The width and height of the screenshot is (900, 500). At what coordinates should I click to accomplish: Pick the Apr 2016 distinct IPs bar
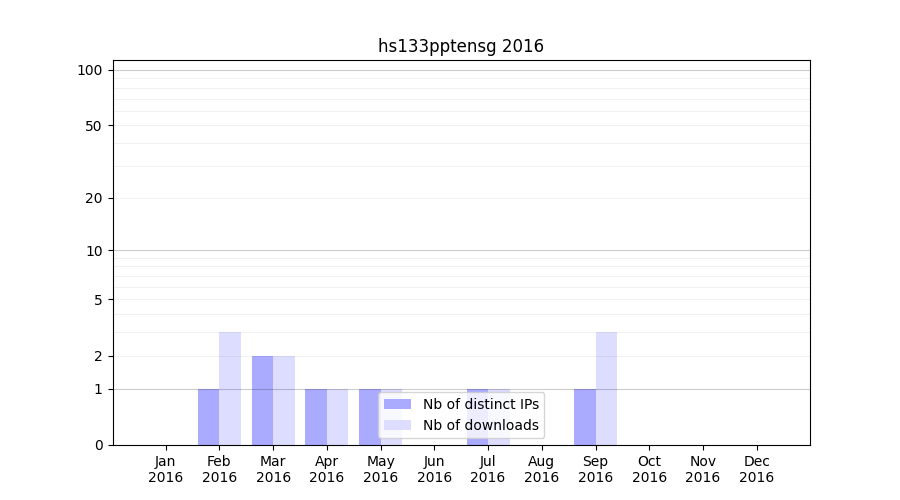316,417
